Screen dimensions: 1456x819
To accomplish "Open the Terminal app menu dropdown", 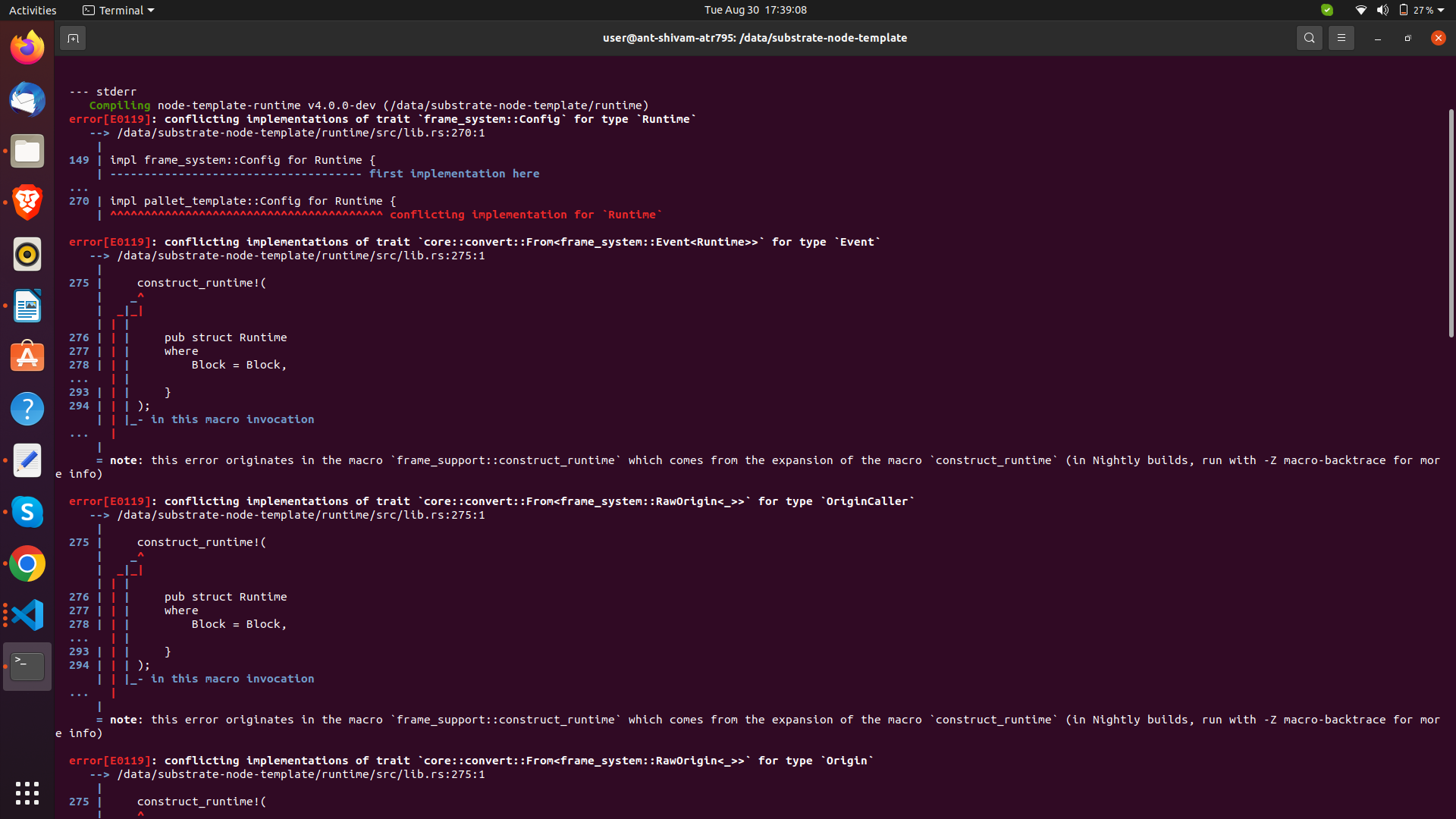I will (x=118, y=10).
